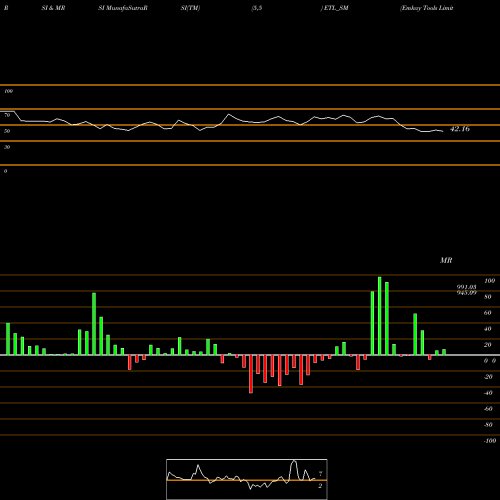Screen dimensions: 500x500
Task: Click the MR axis label 20
Action: (x=488, y=345)
